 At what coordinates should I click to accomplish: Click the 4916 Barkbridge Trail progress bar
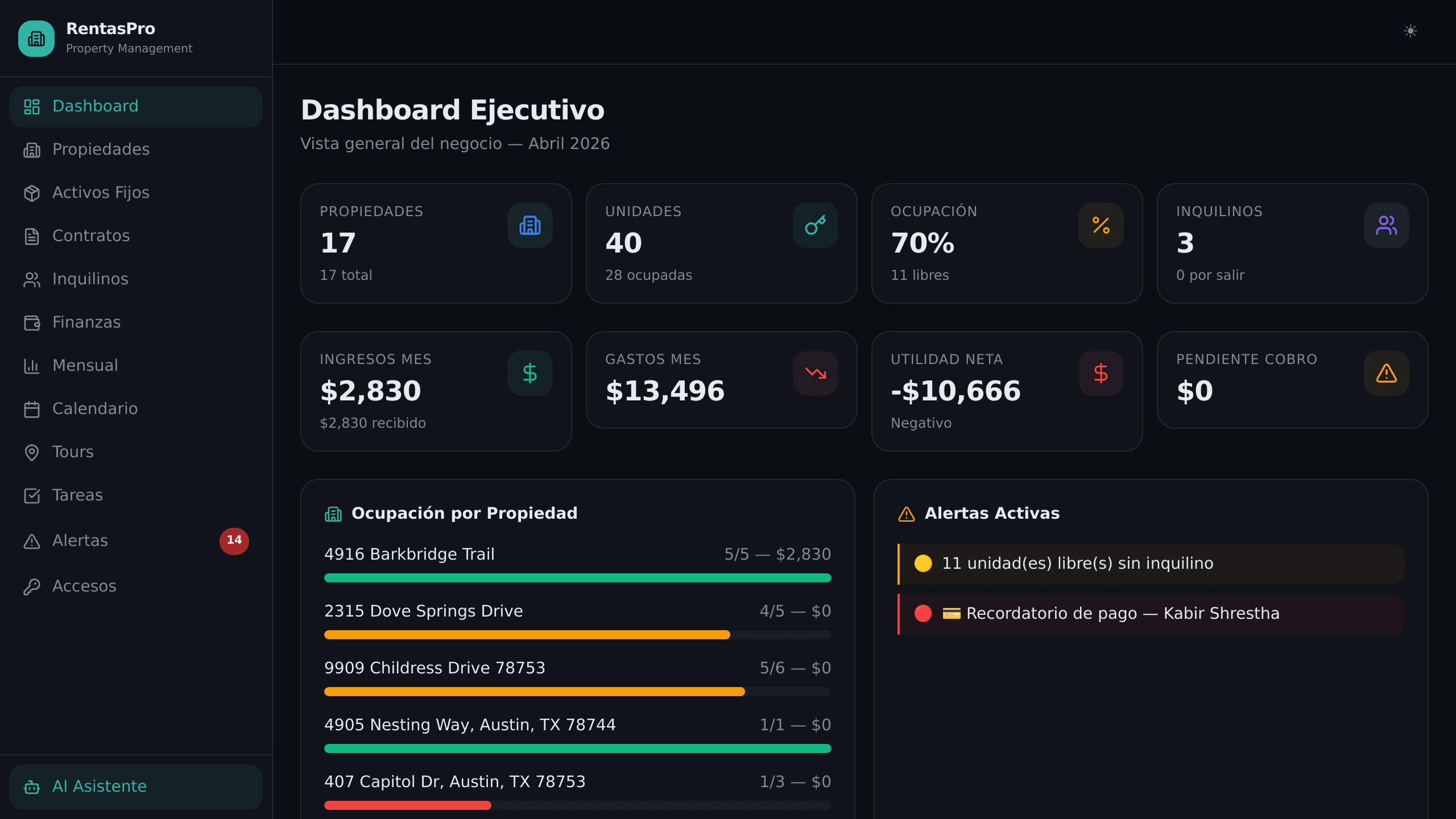[x=578, y=578]
